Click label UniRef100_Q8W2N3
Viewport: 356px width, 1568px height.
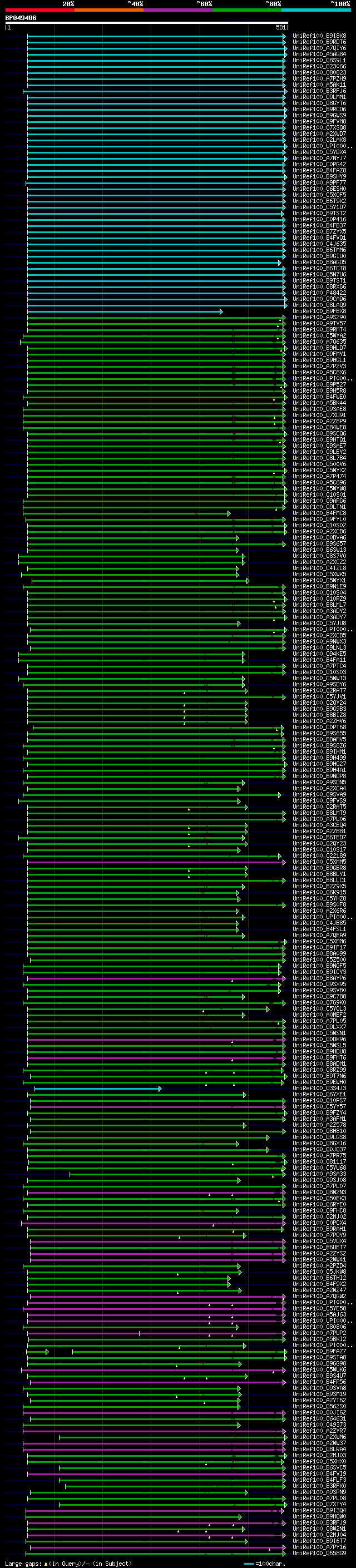coord(319,1193)
